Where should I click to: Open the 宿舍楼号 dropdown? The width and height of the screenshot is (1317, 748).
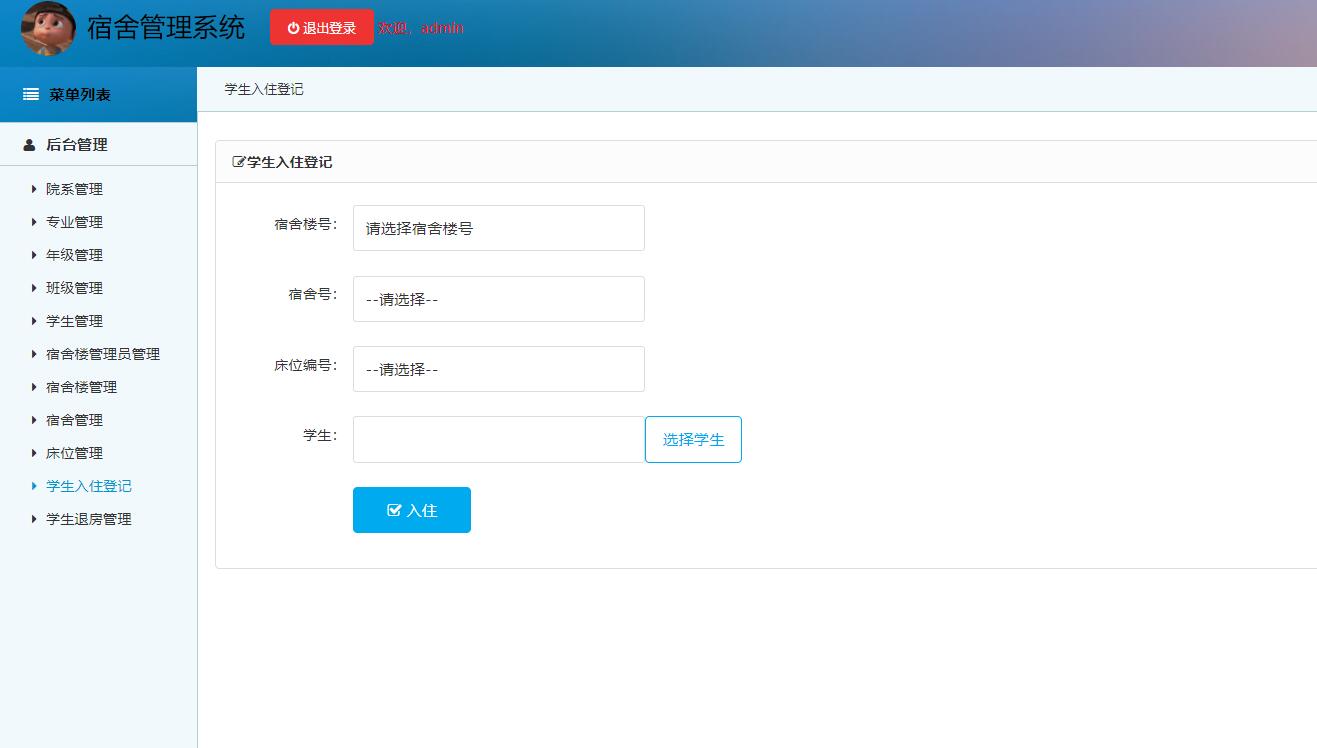pyautogui.click(x=498, y=228)
